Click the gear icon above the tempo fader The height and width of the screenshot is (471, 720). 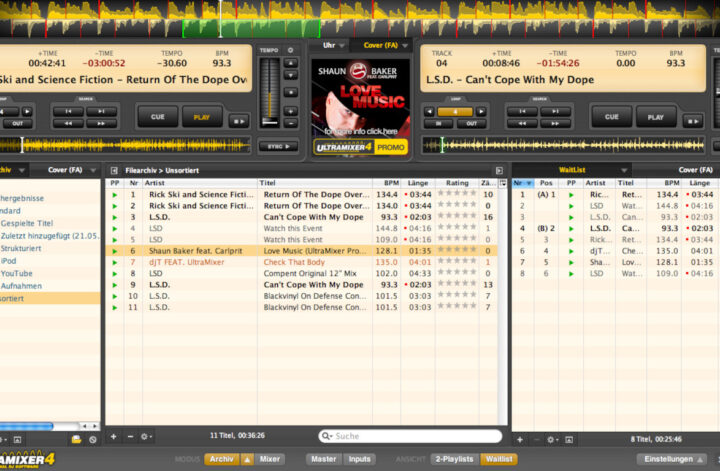pos(290,49)
